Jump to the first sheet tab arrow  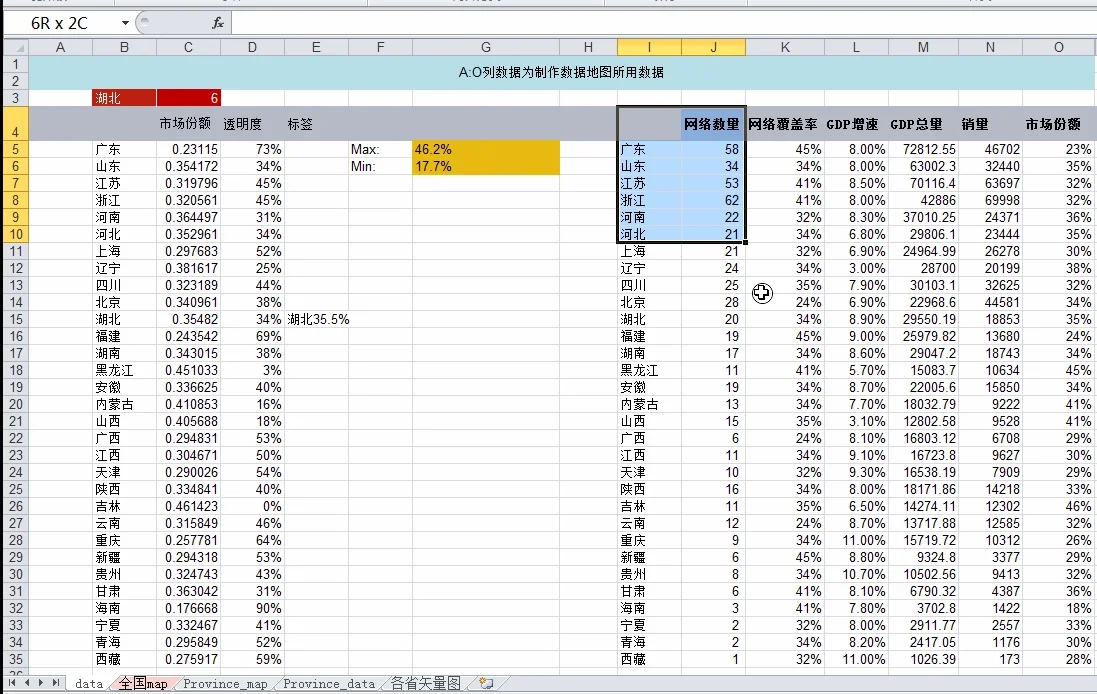[x=13, y=683]
